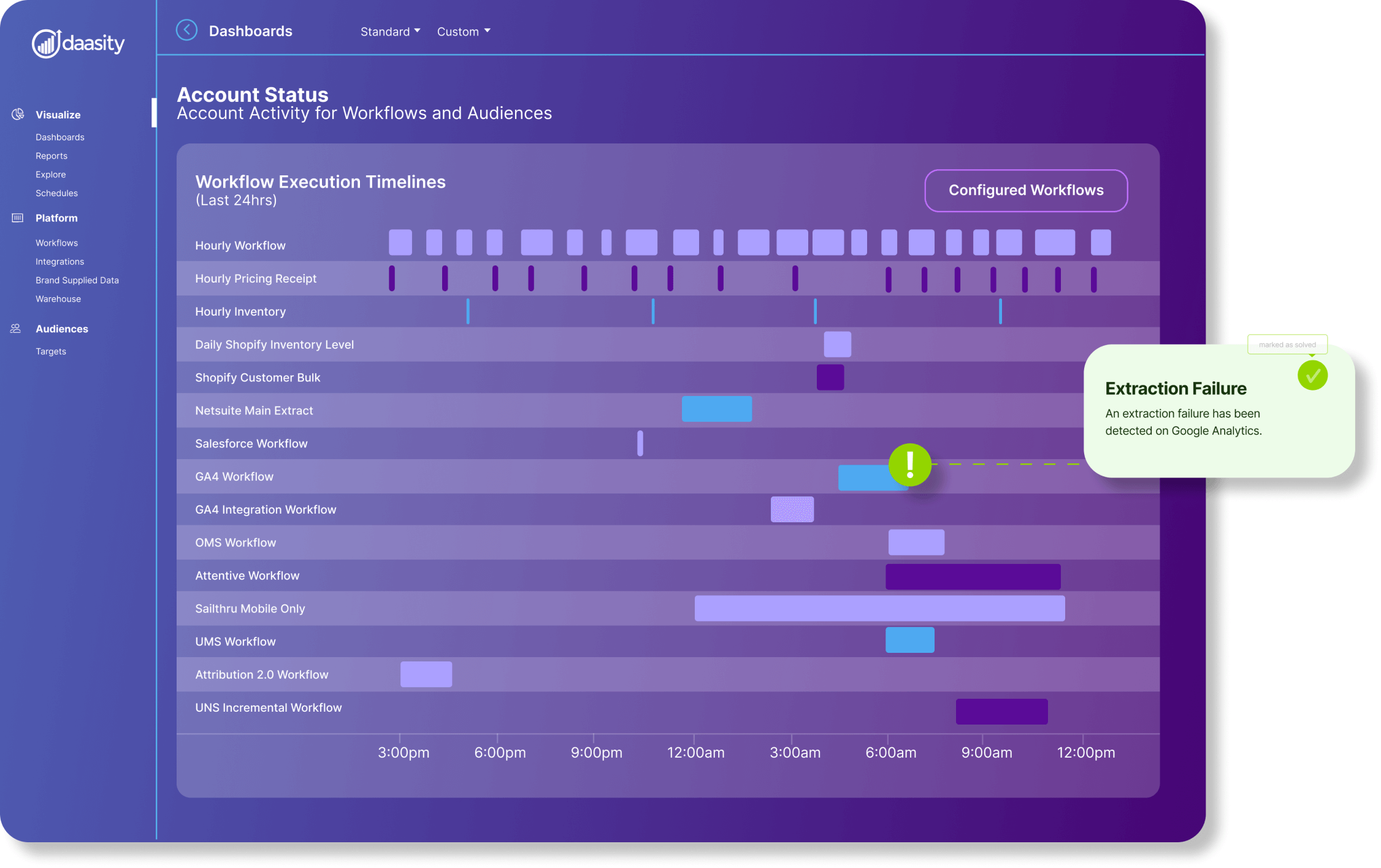This screenshot has height=868, width=1381.
Task: Click the Visualize pie chart icon
Action: 18,114
